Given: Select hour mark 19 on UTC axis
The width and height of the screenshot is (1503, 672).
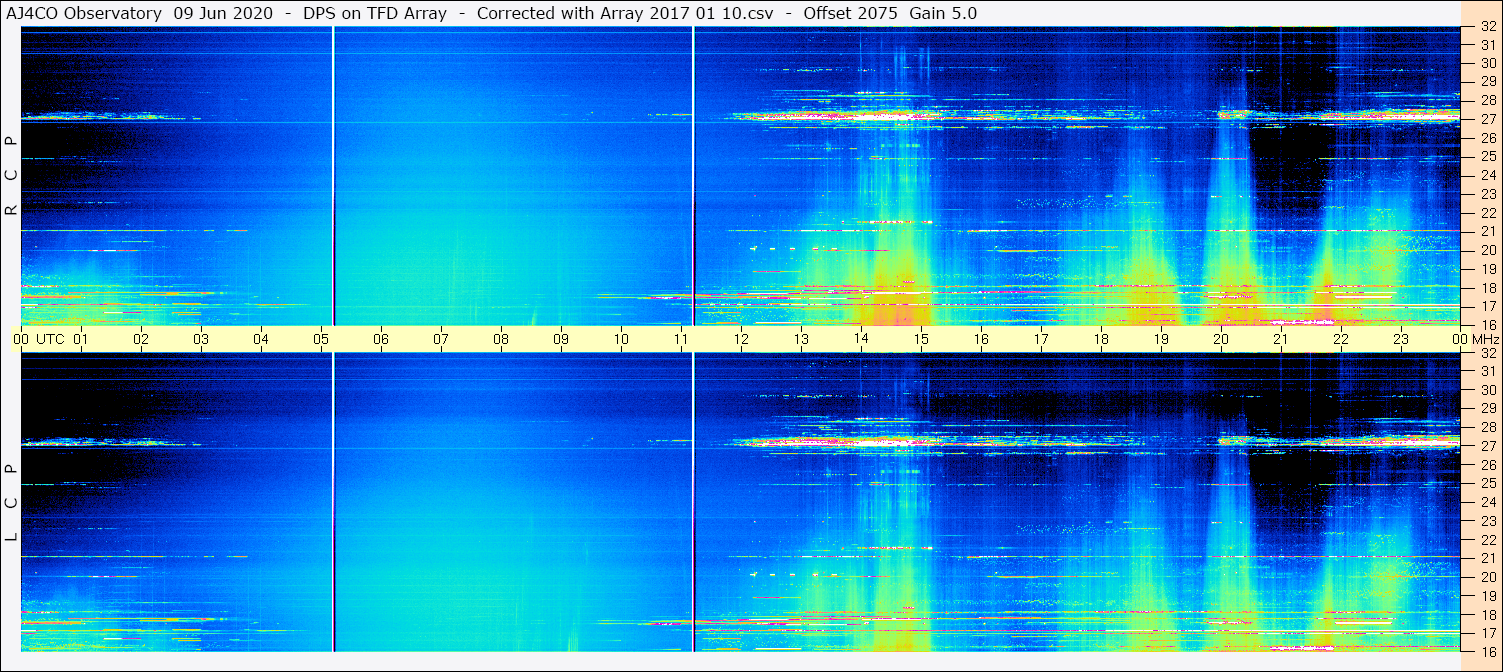Looking at the screenshot, I should (1161, 340).
